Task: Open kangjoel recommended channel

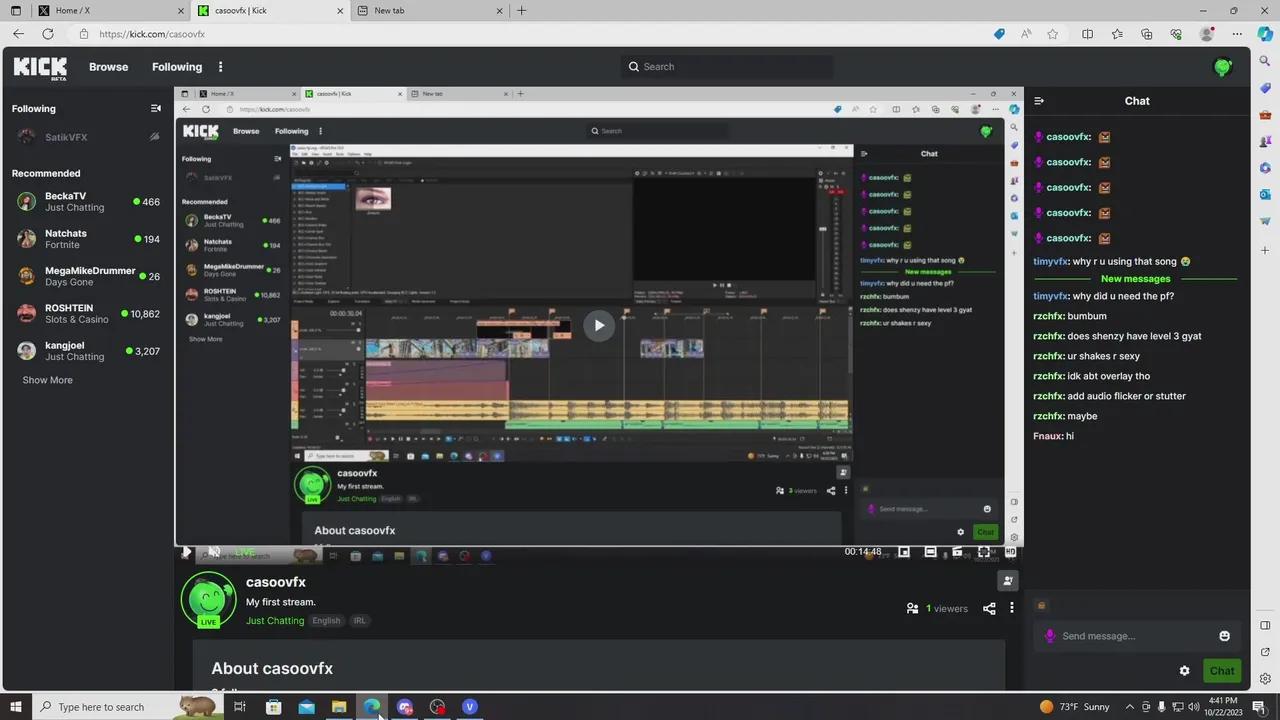Action: pos(87,351)
